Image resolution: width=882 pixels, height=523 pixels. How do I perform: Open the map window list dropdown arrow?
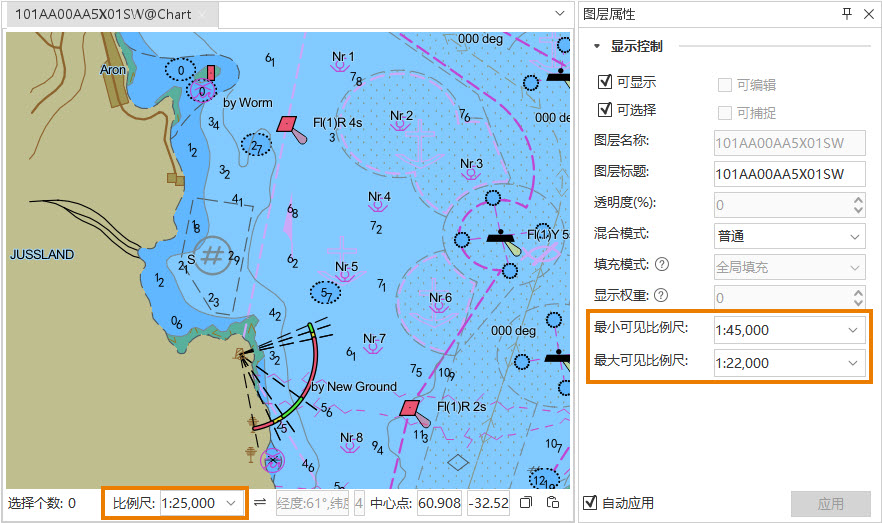point(560,14)
